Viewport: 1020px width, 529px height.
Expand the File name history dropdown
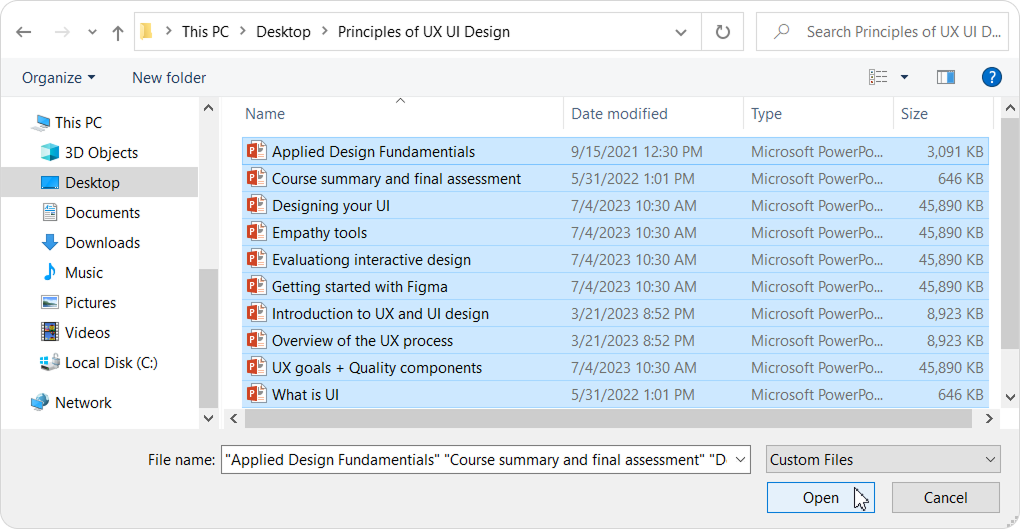point(740,460)
